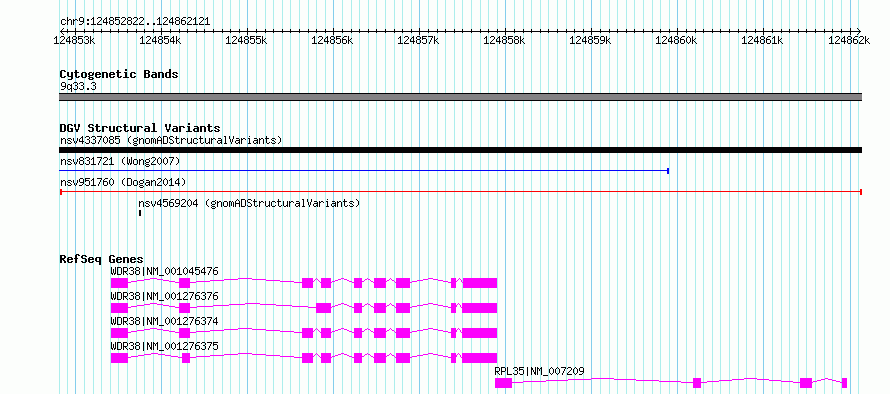Select the Cytogenetic Bands track title

(x=119, y=74)
